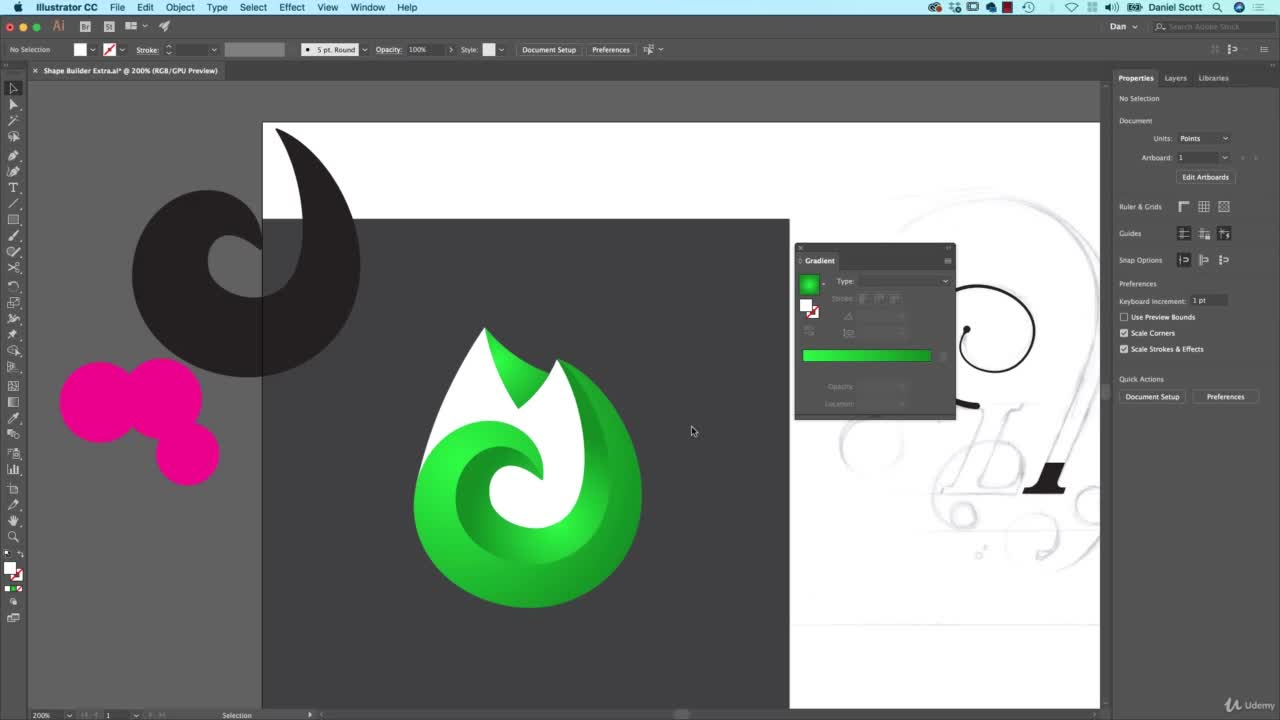Enable Use Preview Bounds checkbox
This screenshot has width=1280, height=720.
coord(1124,317)
